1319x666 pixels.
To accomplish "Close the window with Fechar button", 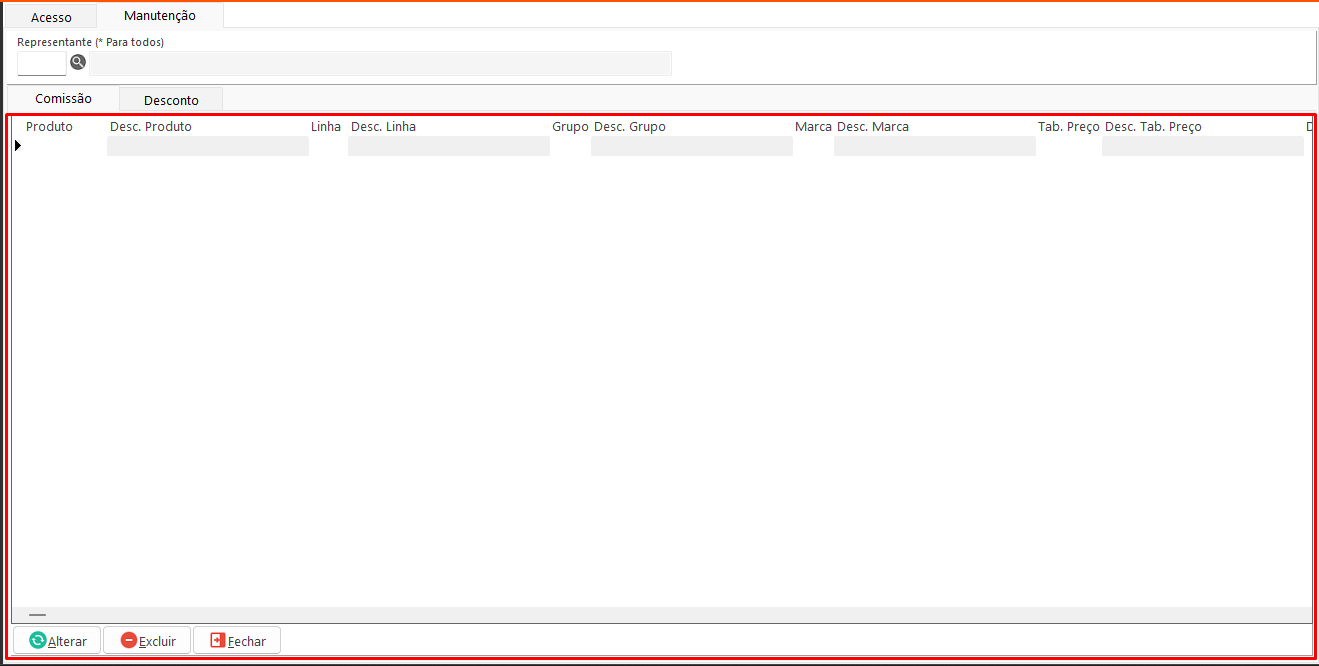I will coord(237,641).
